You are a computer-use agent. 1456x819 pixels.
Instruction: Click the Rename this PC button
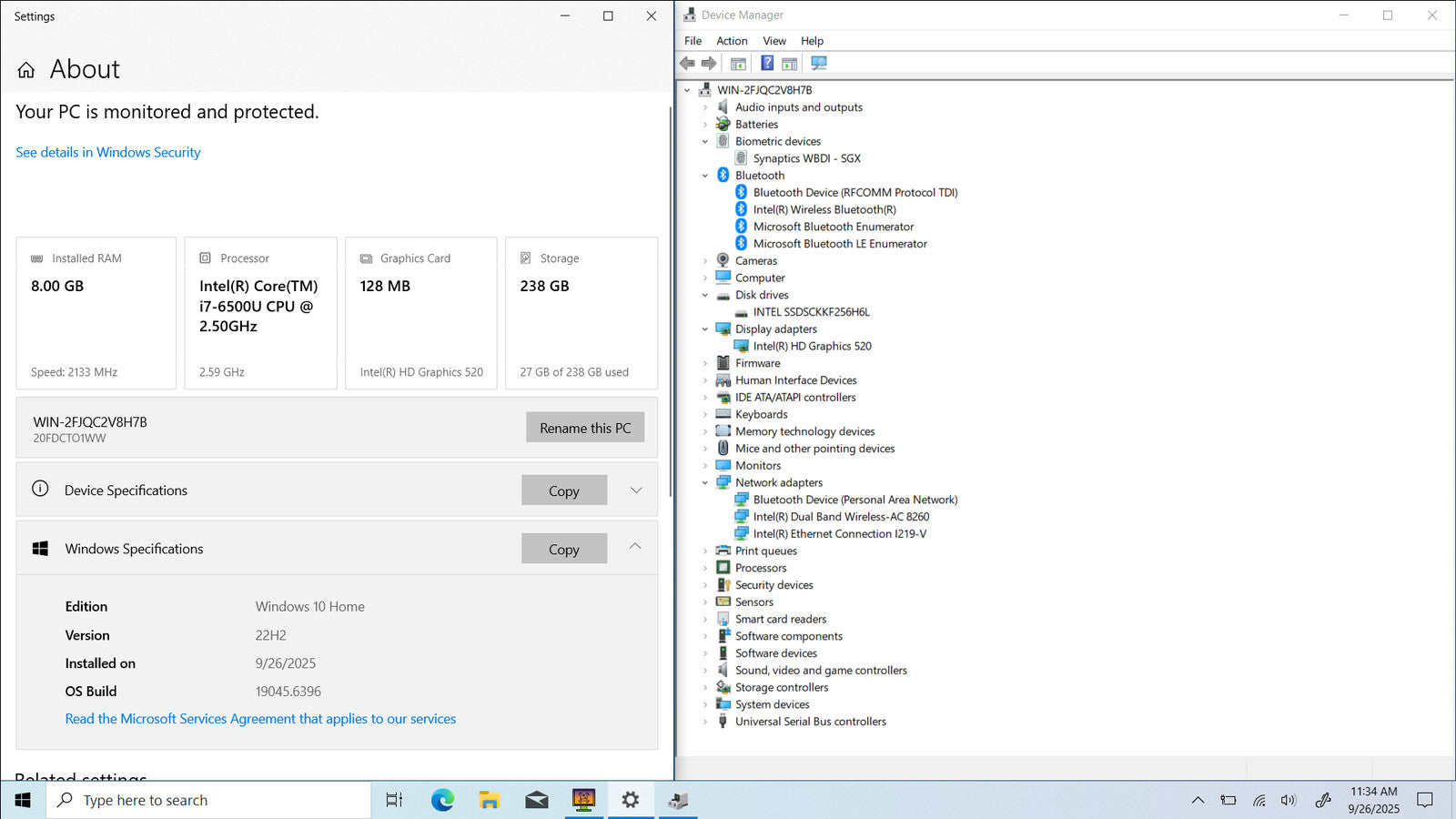pyautogui.click(x=585, y=428)
